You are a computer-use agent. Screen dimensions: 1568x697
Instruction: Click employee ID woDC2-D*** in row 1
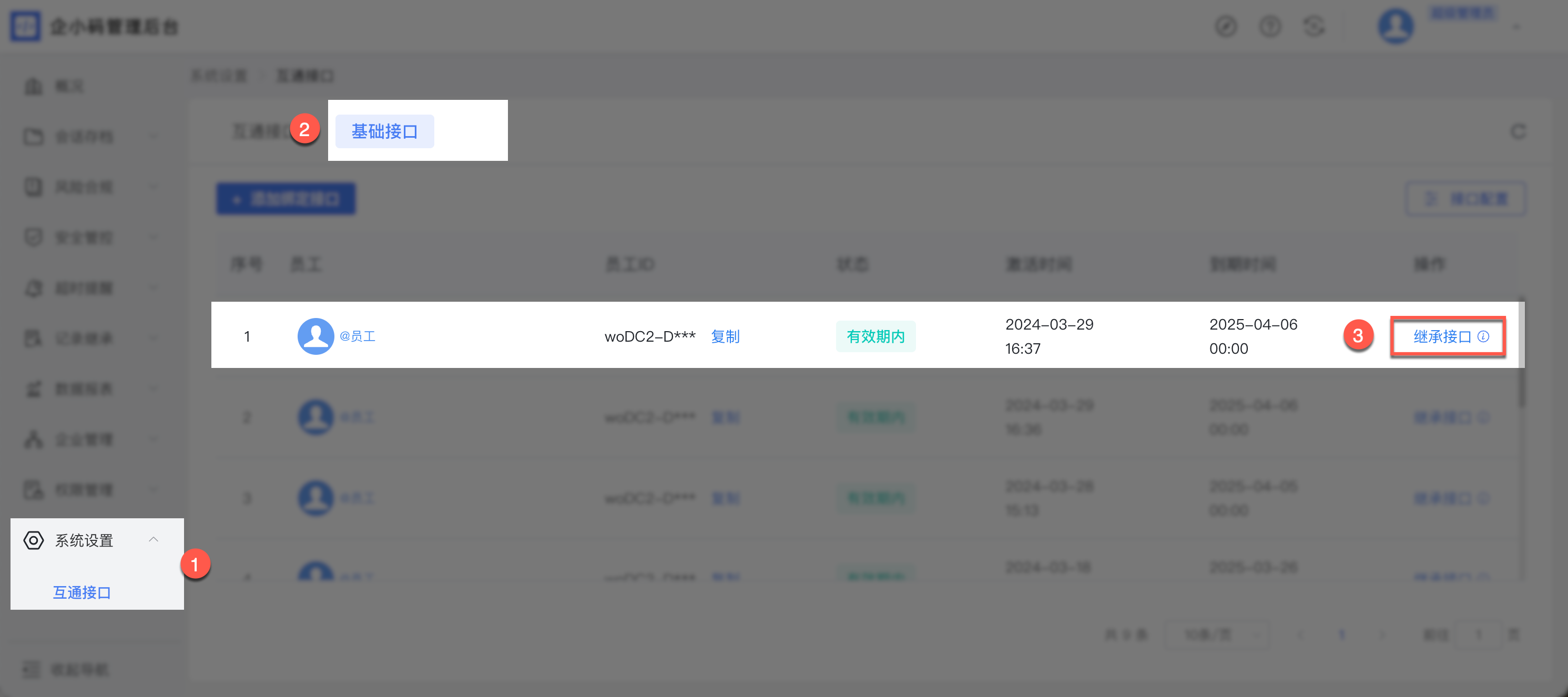[649, 336]
